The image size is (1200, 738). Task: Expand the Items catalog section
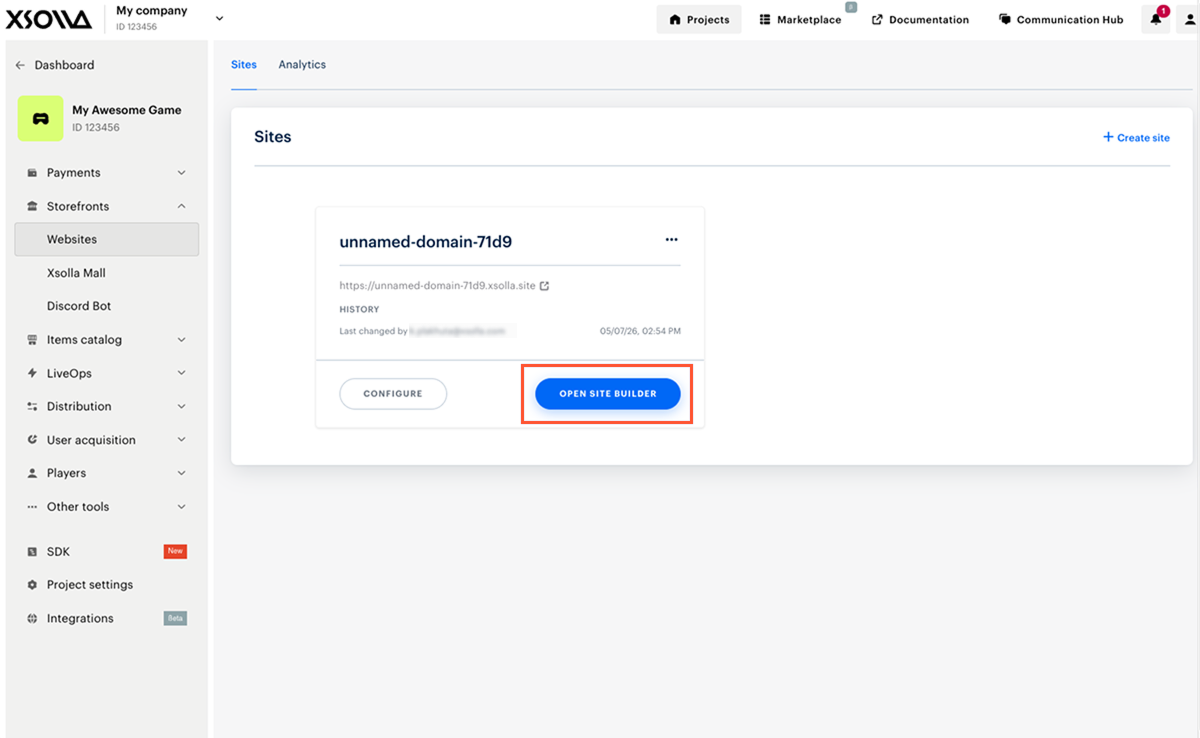[x=106, y=340]
